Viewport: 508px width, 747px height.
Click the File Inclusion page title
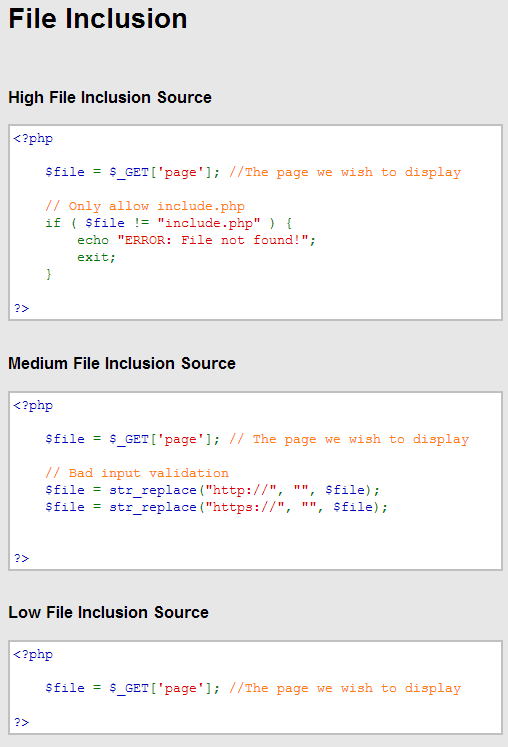tap(98, 19)
